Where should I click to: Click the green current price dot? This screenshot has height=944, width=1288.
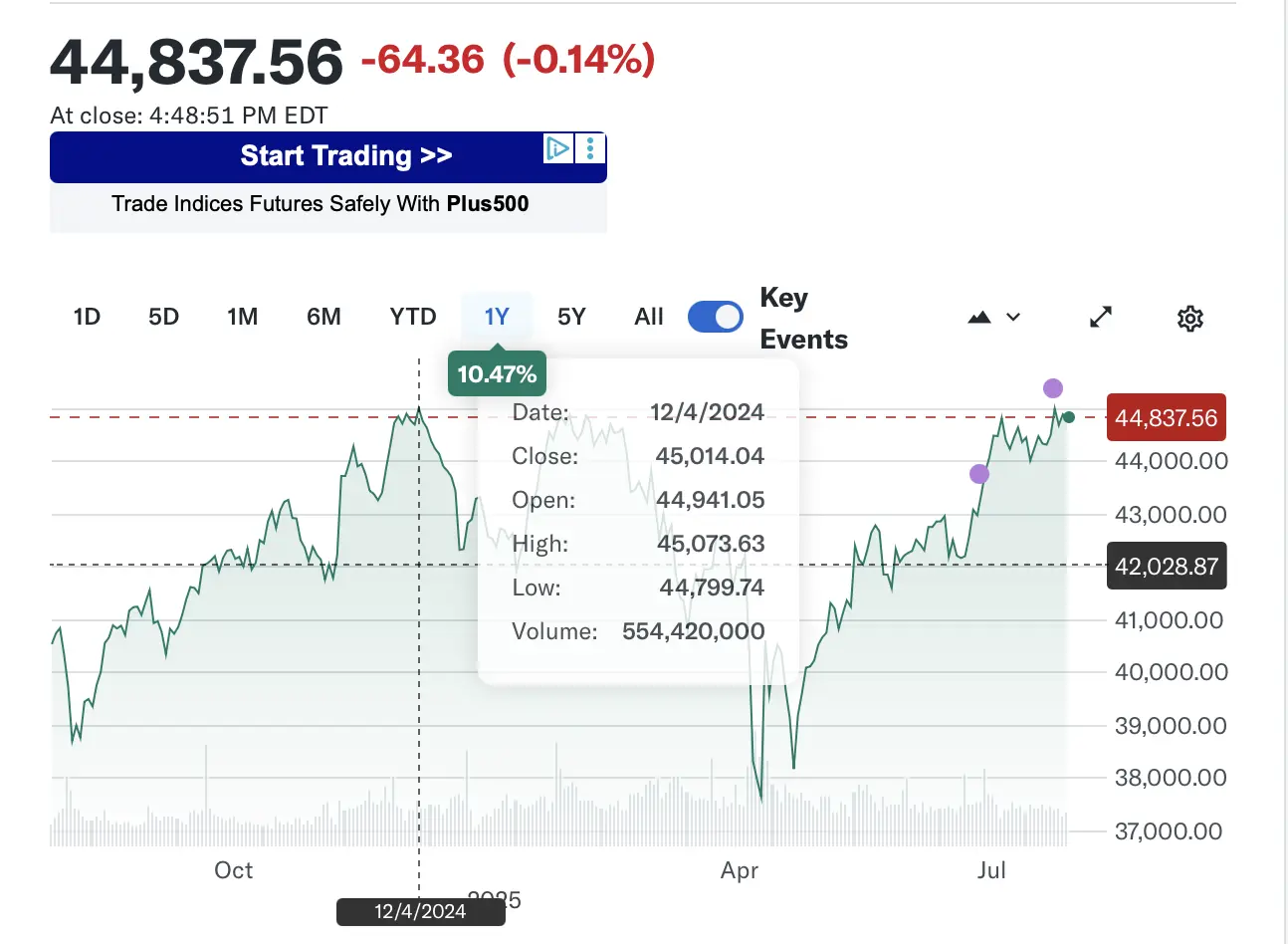pyautogui.click(x=1069, y=417)
